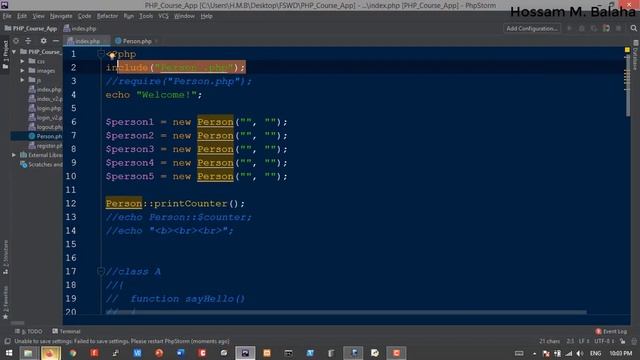The width and height of the screenshot is (640, 360).
Task: Change UTF-8 file encoding in status bar
Action: (604, 341)
